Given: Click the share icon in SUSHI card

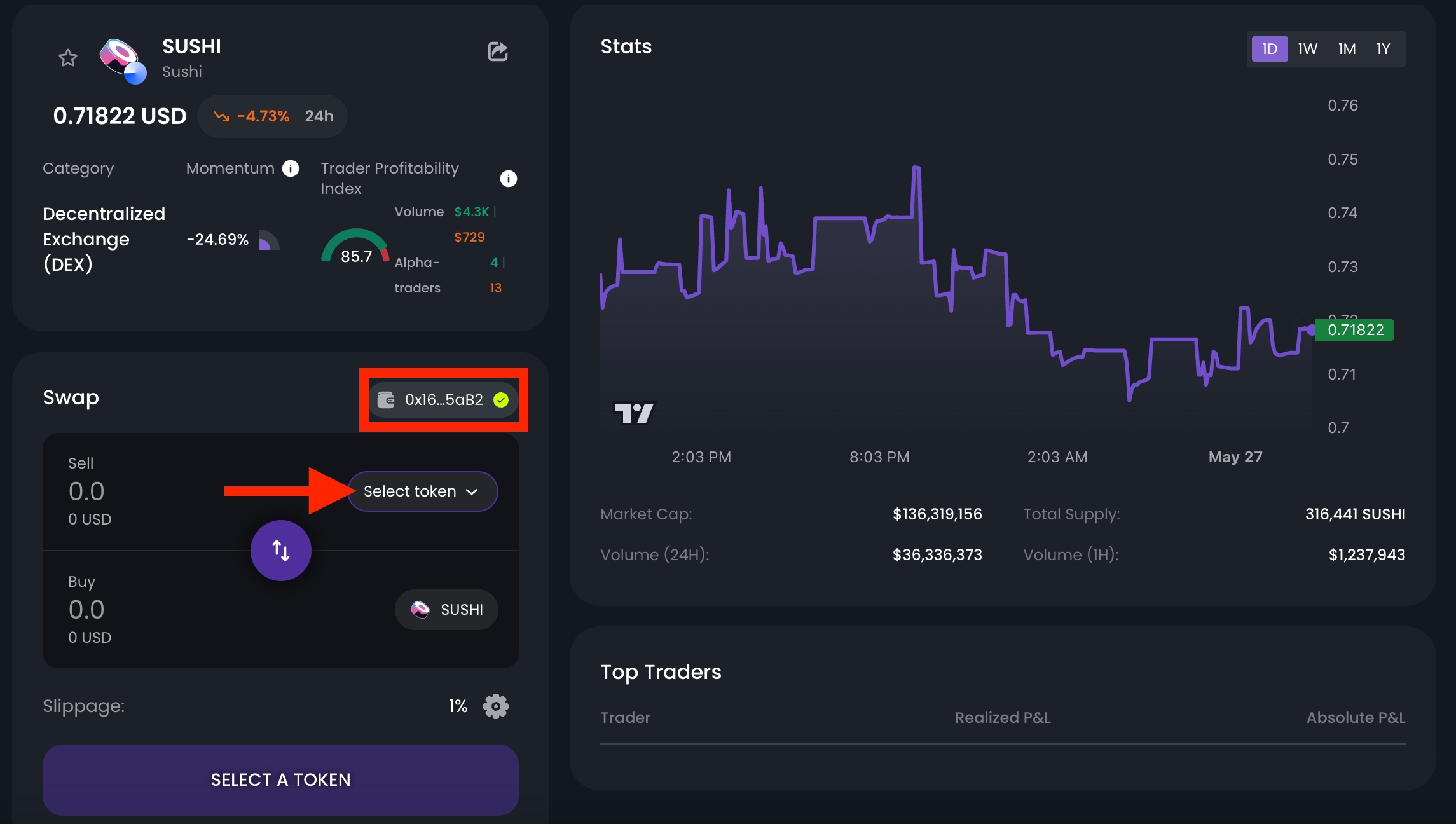Looking at the screenshot, I should point(498,52).
